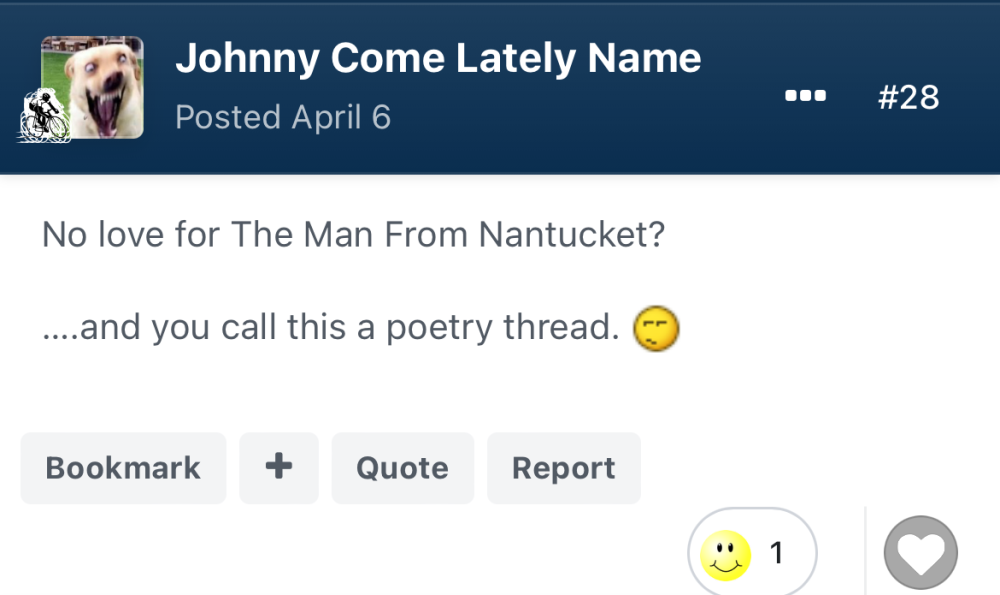Click the 'poetry thread' sentence text

[x=330, y=328]
